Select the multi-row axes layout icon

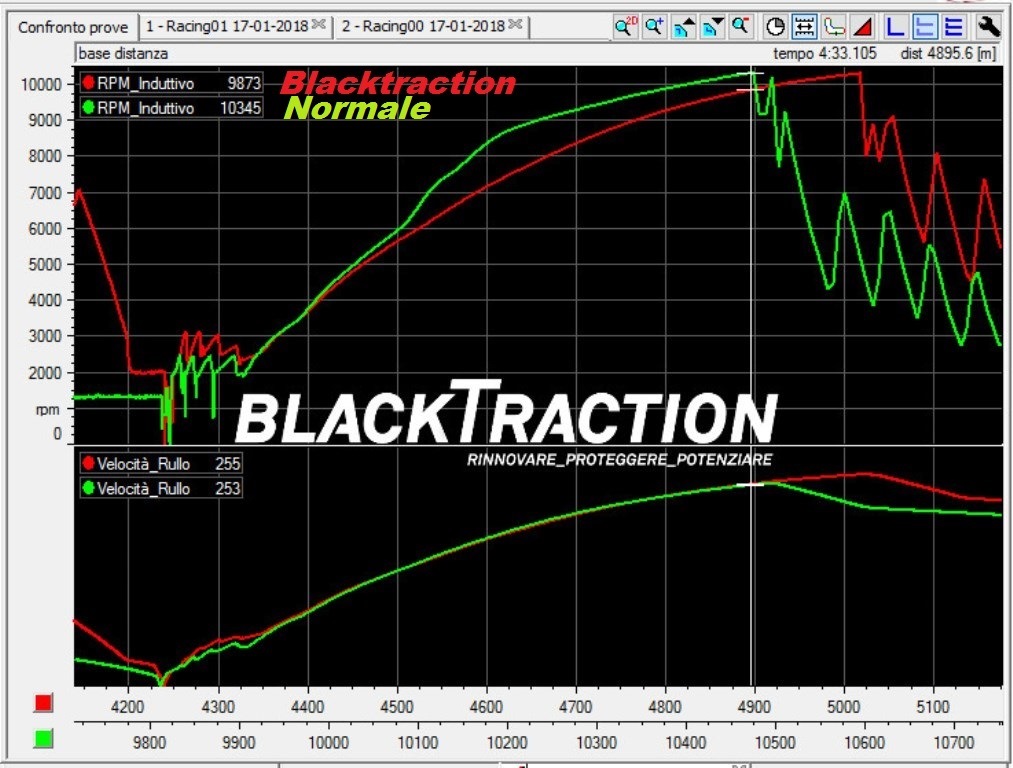coord(954,27)
